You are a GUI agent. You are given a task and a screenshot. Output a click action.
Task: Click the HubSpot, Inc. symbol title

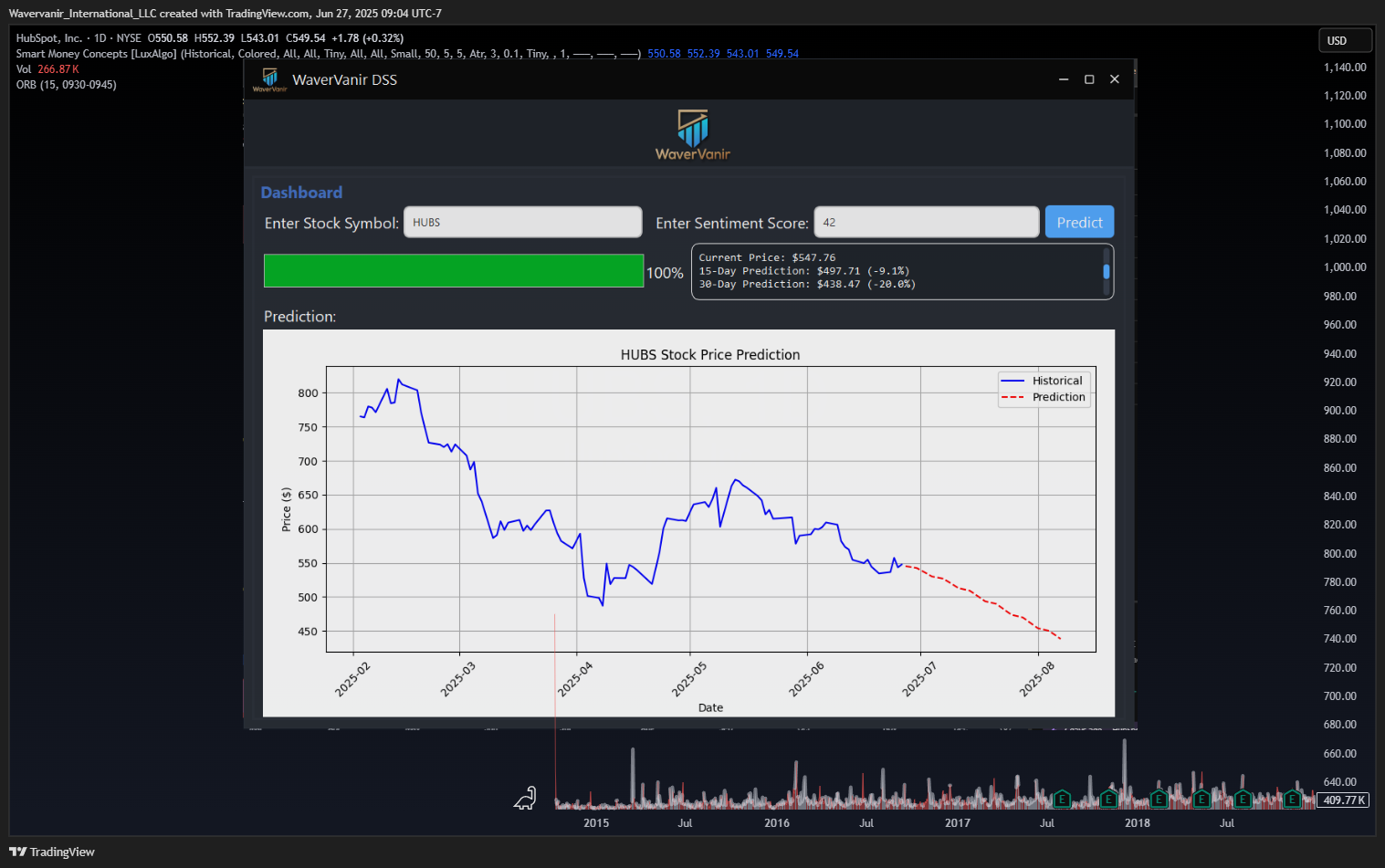[x=48, y=38]
